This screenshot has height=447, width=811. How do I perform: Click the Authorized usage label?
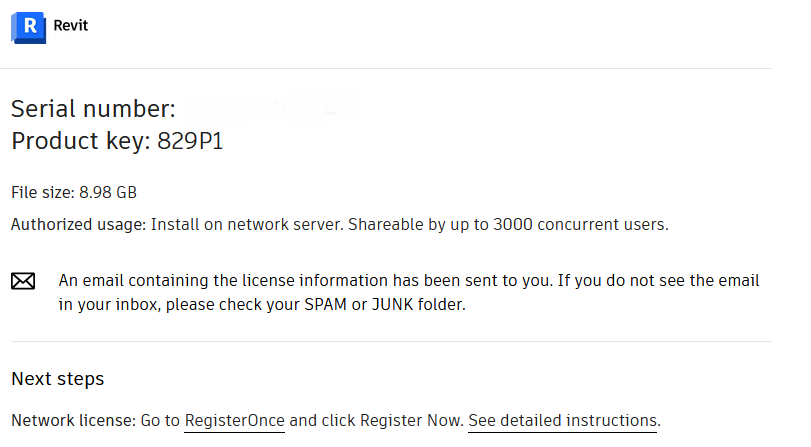coord(78,224)
